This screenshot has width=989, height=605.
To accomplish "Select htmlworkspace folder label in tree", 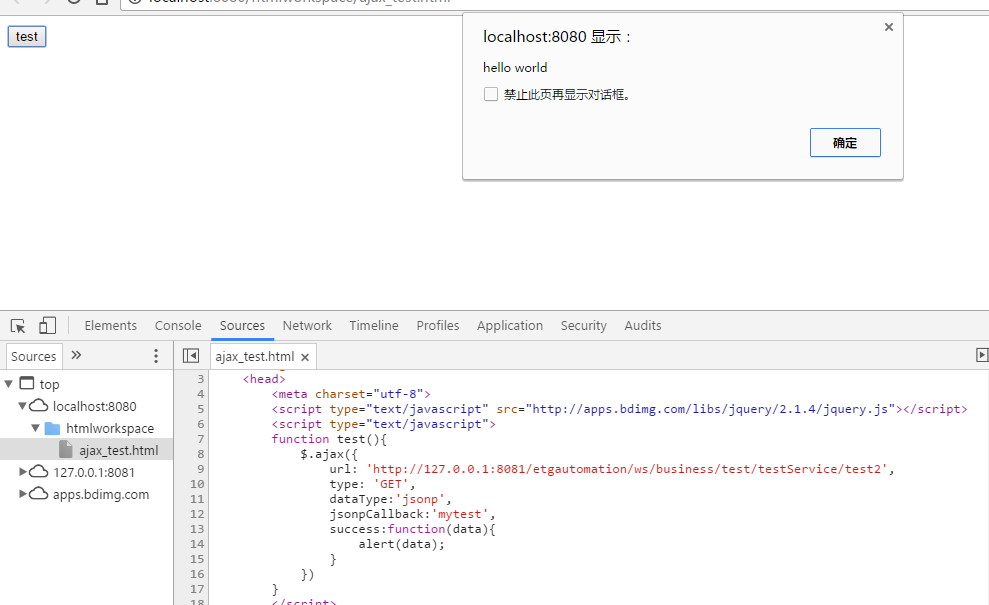I will (110, 428).
